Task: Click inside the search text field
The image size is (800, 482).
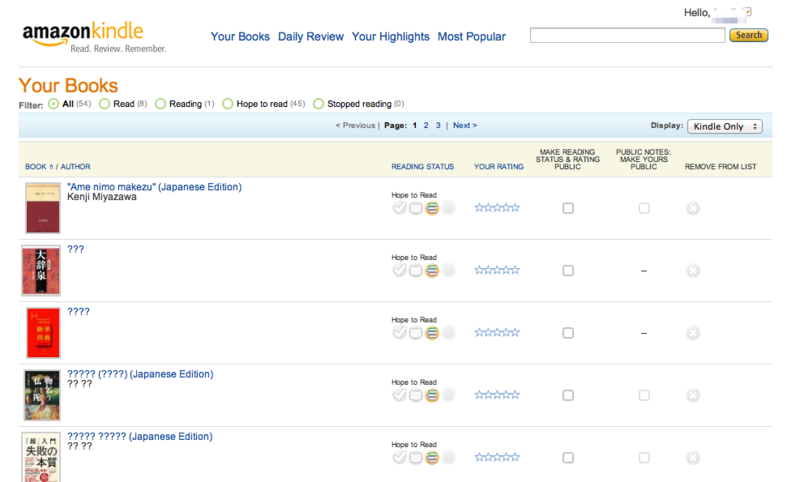Action: pos(628,35)
